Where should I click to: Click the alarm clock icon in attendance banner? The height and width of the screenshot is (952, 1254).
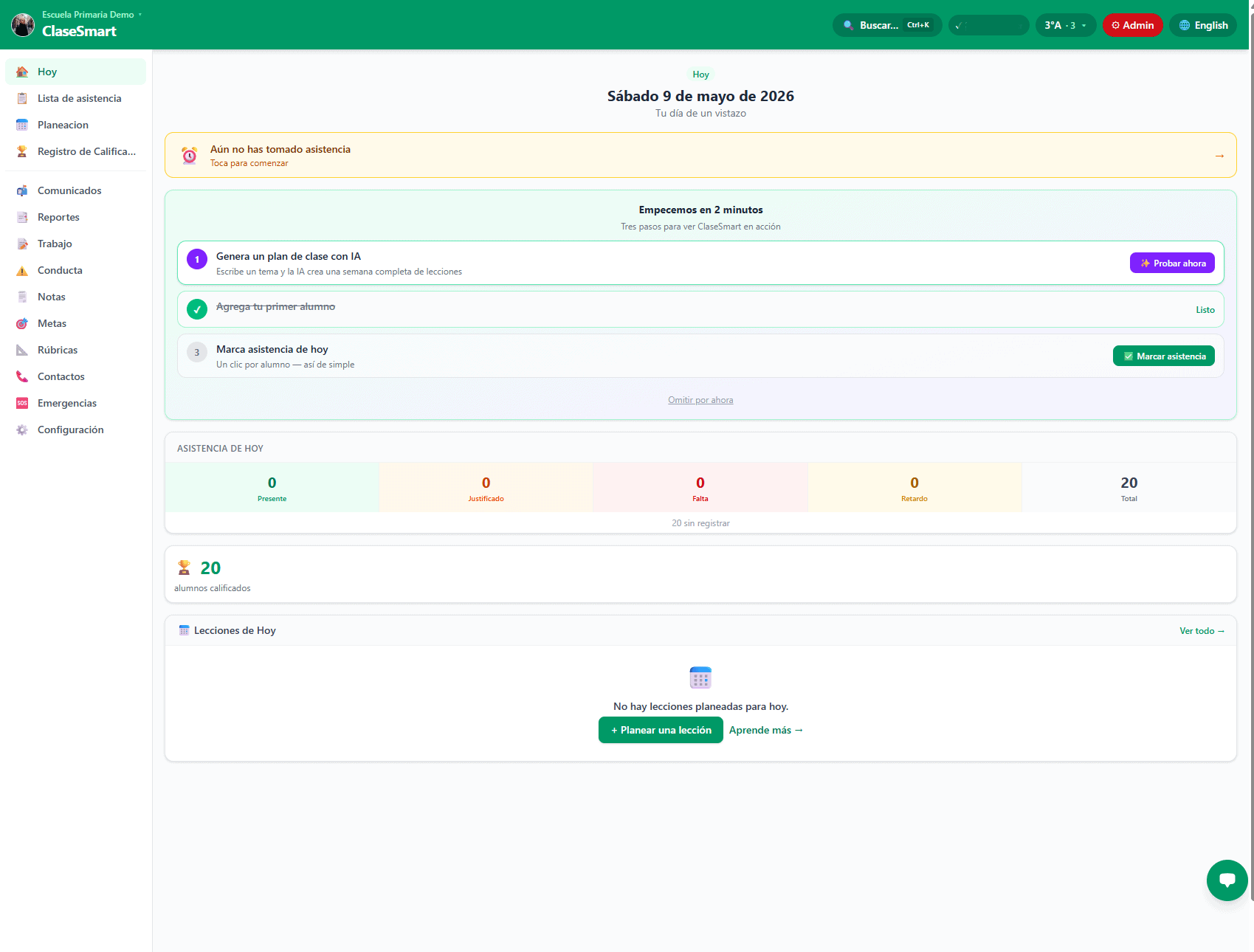[x=190, y=155]
